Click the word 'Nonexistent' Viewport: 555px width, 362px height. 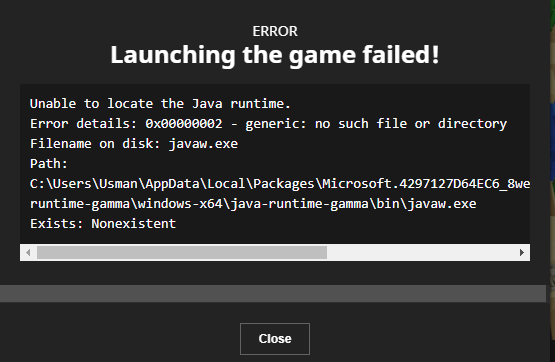(133, 224)
